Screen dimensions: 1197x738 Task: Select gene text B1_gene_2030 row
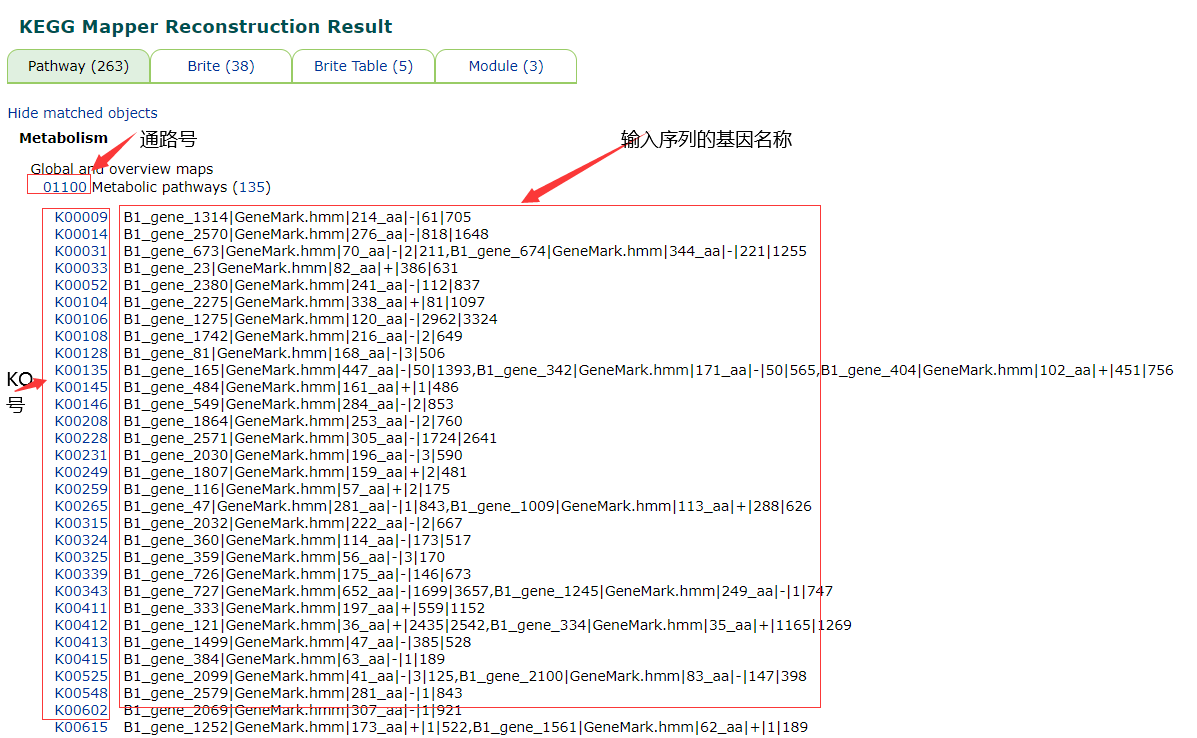pos(293,455)
